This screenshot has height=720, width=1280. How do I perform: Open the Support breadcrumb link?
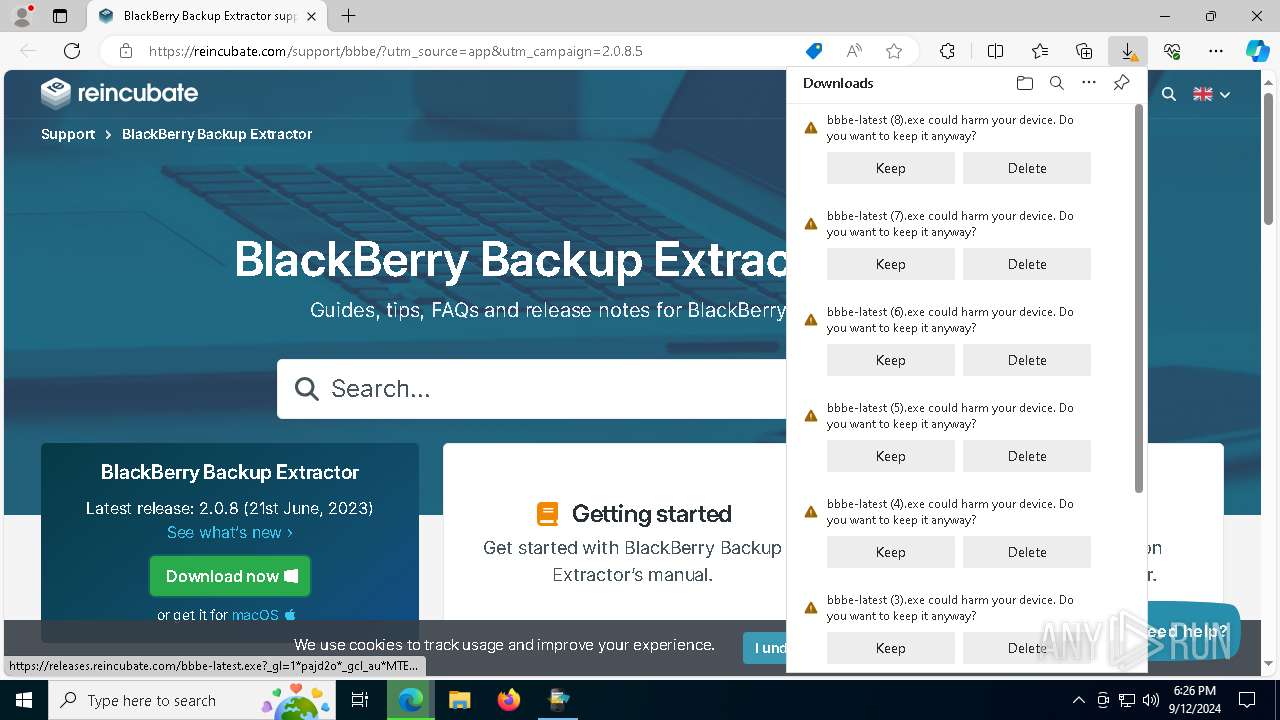[68, 134]
